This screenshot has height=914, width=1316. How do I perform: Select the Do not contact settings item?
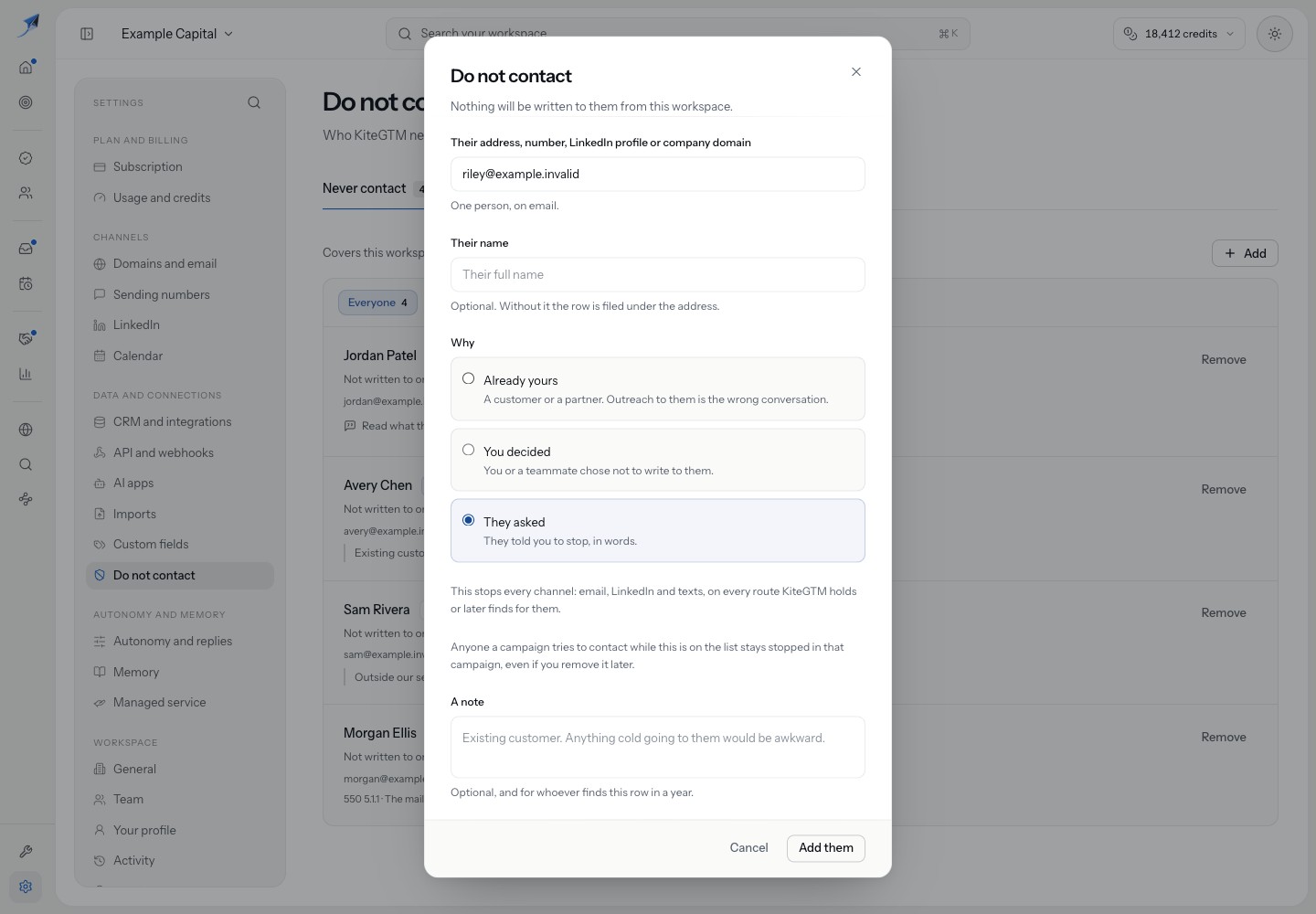(x=180, y=576)
